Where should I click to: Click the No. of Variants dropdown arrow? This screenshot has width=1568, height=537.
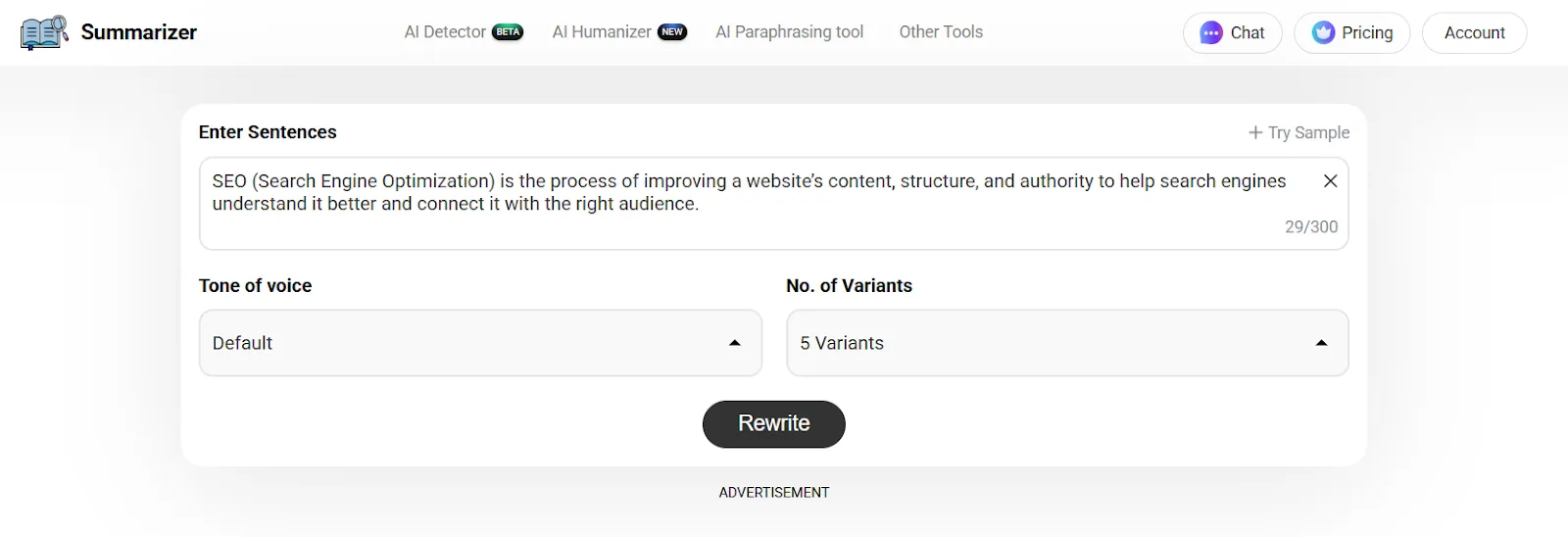1321,343
